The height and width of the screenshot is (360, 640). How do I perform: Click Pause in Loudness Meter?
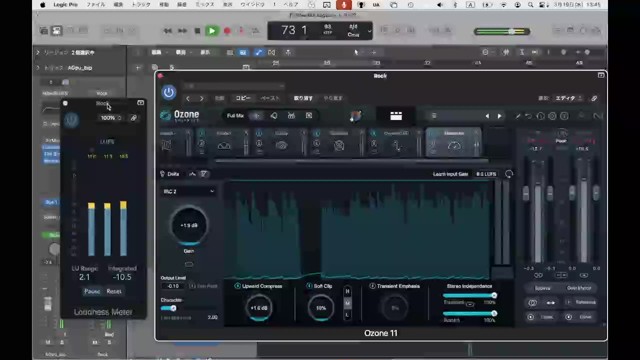tap(92, 291)
